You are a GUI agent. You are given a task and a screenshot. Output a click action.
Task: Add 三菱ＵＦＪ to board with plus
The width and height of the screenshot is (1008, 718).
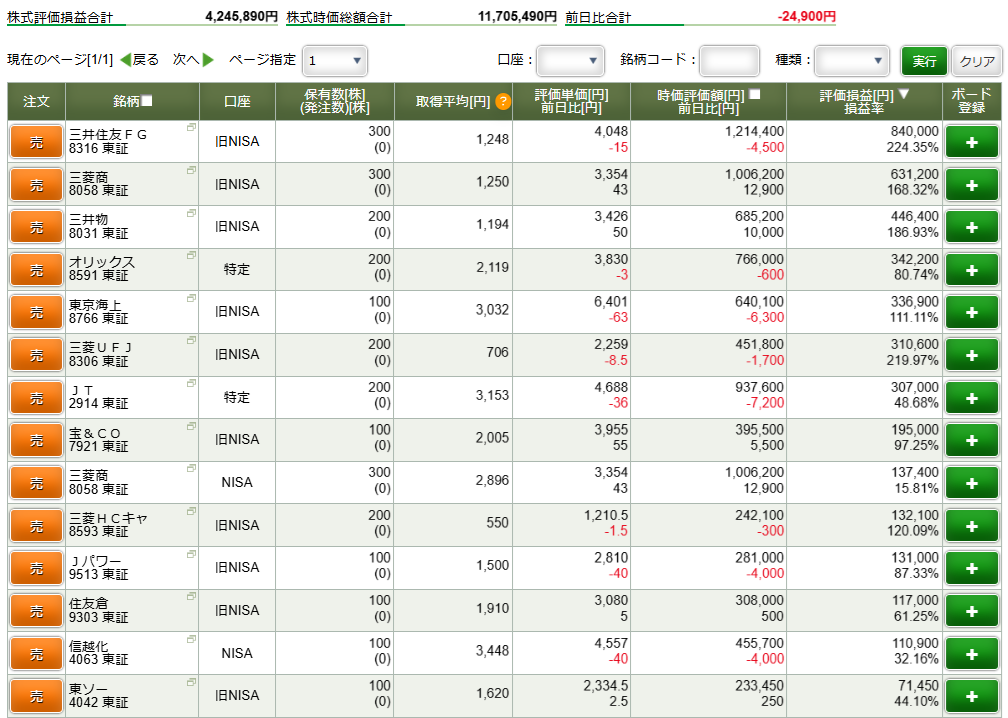point(971,355)
